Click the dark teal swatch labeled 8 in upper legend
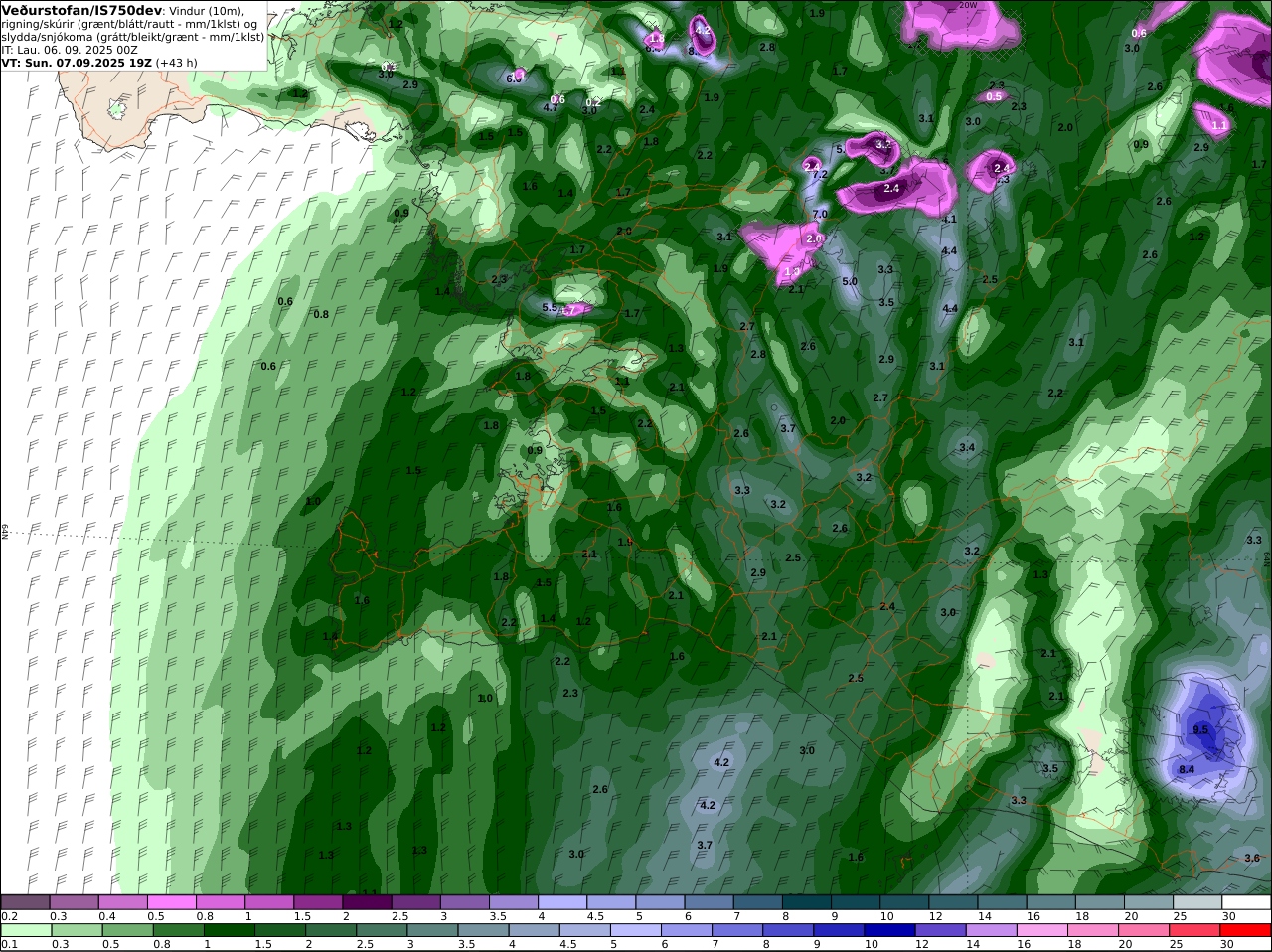Viewport: 1272px width, 952px height. tap(807, 902)
